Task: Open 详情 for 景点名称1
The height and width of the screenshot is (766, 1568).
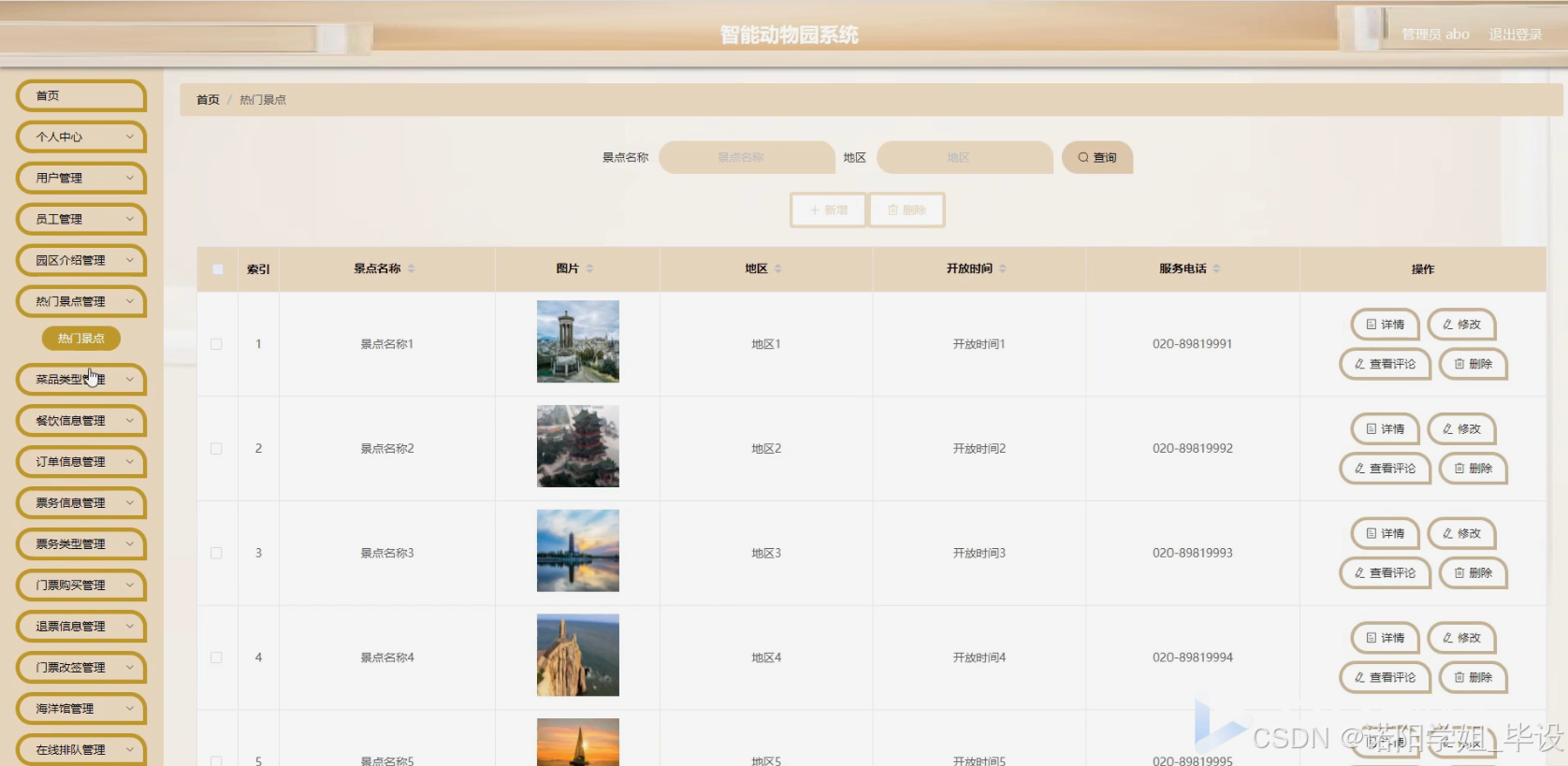Action: pos(1386,325)
